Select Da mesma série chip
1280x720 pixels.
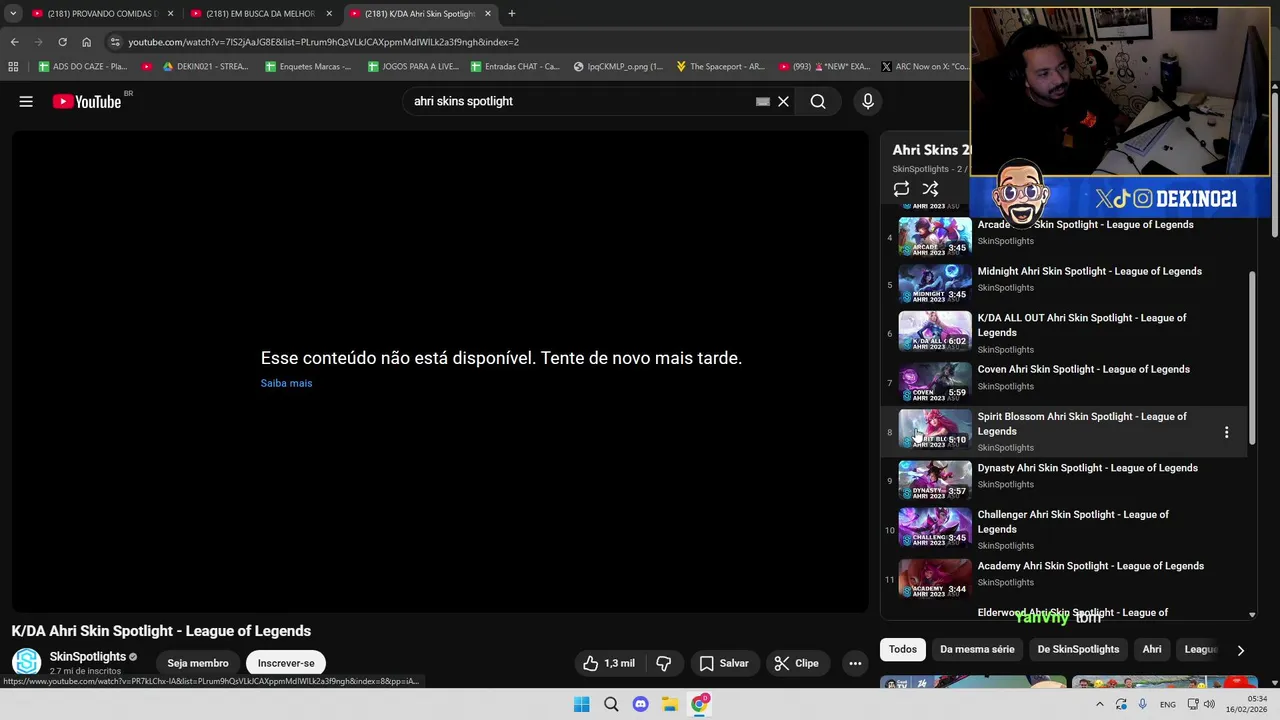point(977,649)
